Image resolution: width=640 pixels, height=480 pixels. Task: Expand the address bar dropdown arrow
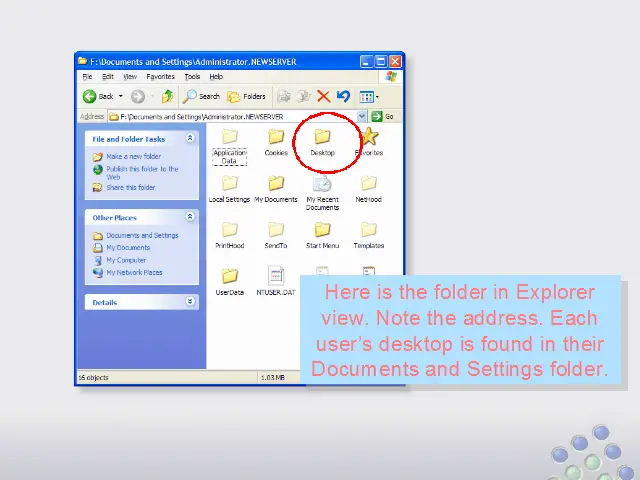tap(362, 116)
